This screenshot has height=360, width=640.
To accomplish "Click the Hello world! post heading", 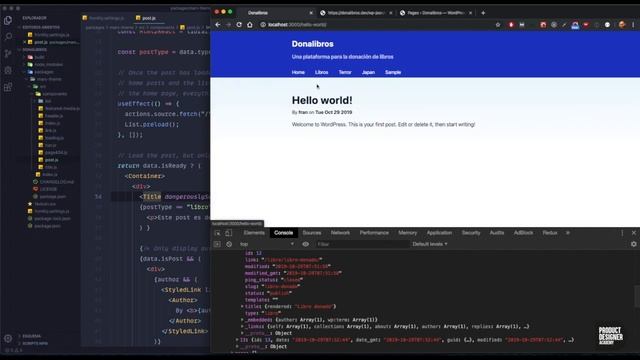I will (x=322, y=100).
